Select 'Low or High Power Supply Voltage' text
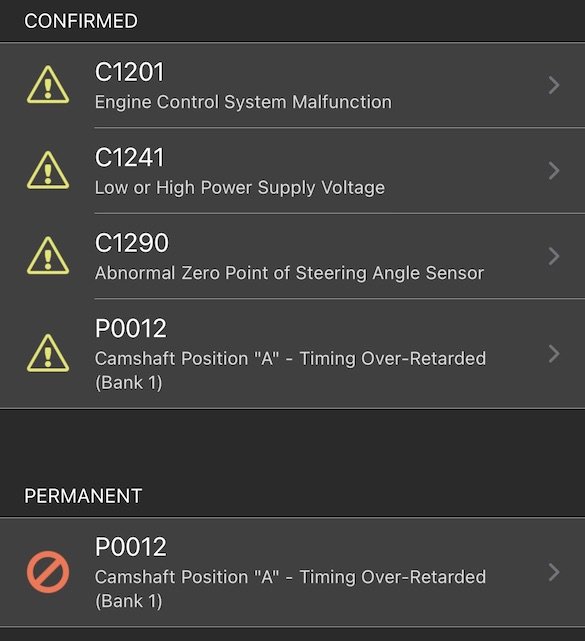This screenshot has width=585, height=641. [240, 188]
